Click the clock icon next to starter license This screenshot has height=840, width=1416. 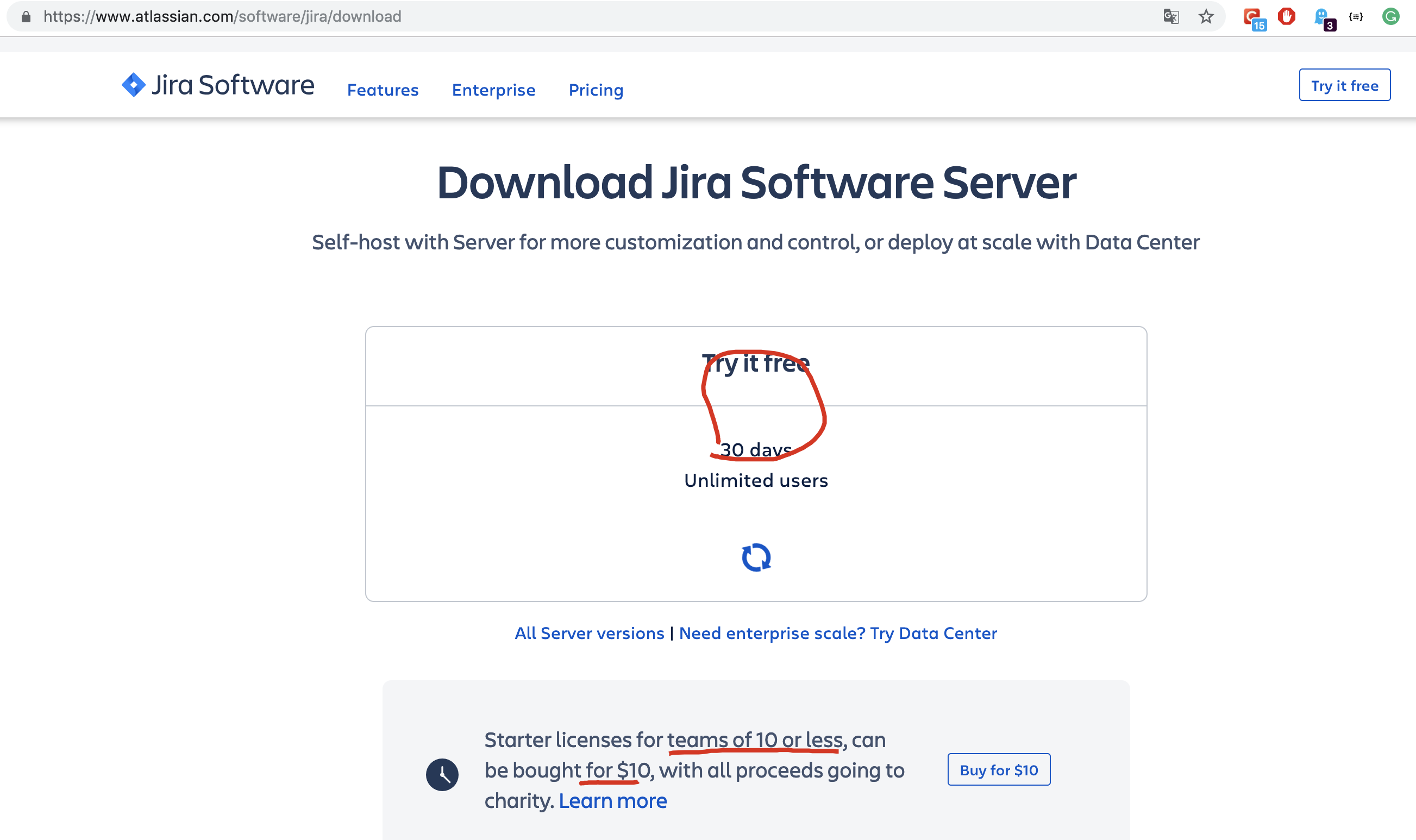click(x=442, y=770)
